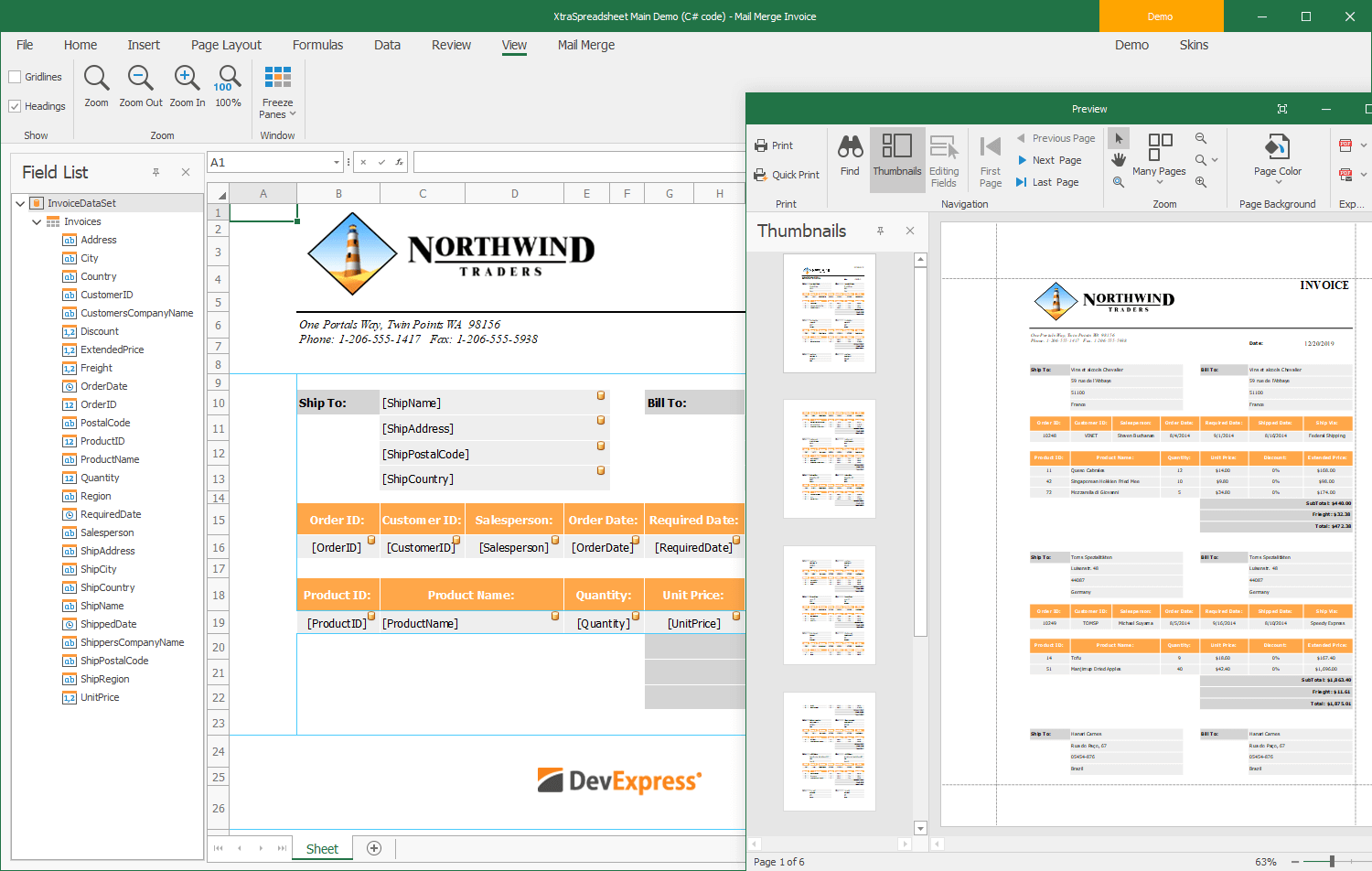This screenshot has height=871, width=1372.
Task: Enable the Gridlines checkbox
Action: 14,77
